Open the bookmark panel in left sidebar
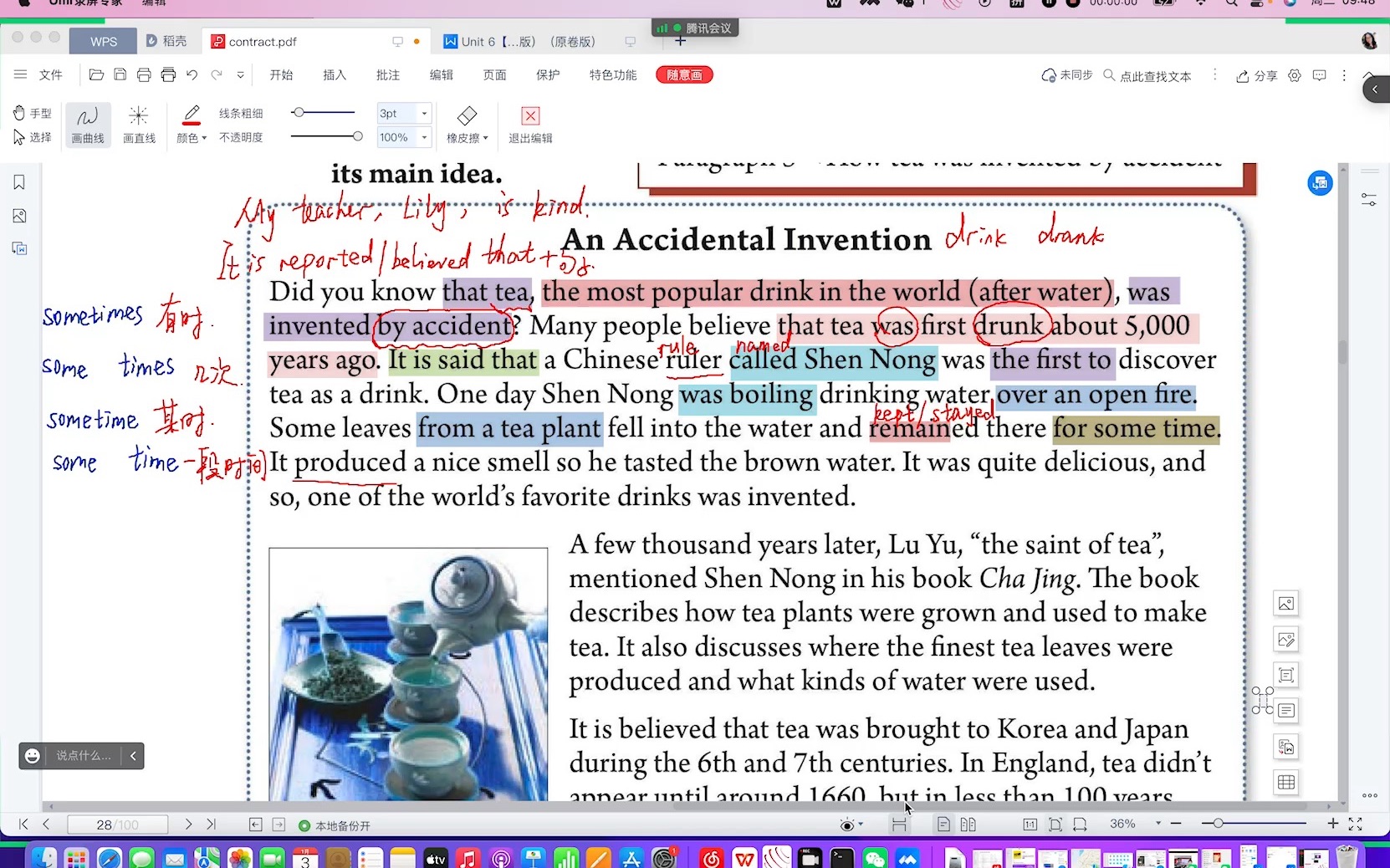1390x868 pixels. click(x=19, y=182)
